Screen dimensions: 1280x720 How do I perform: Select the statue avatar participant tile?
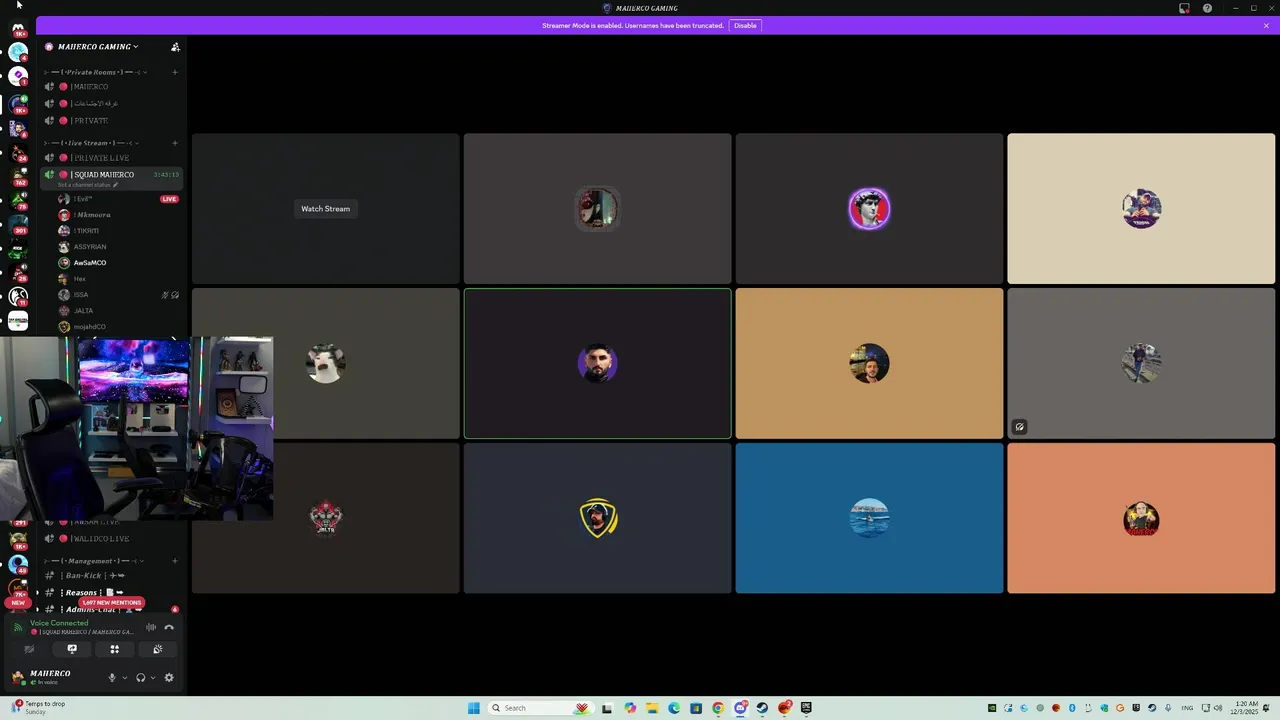tap(869, 209)
